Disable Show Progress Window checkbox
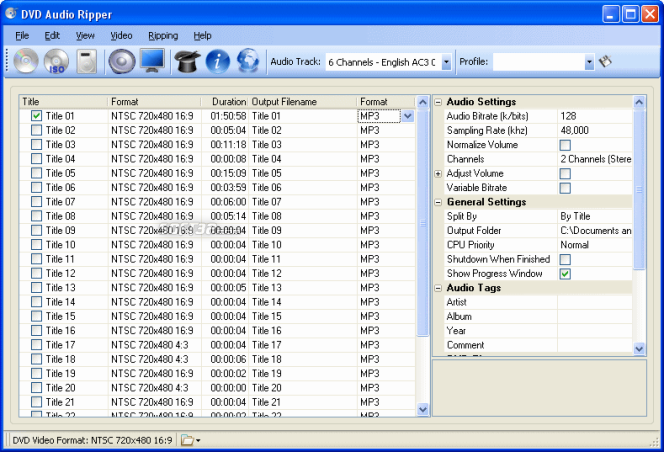This screenshot has height=452, width=664. [565, 274]
